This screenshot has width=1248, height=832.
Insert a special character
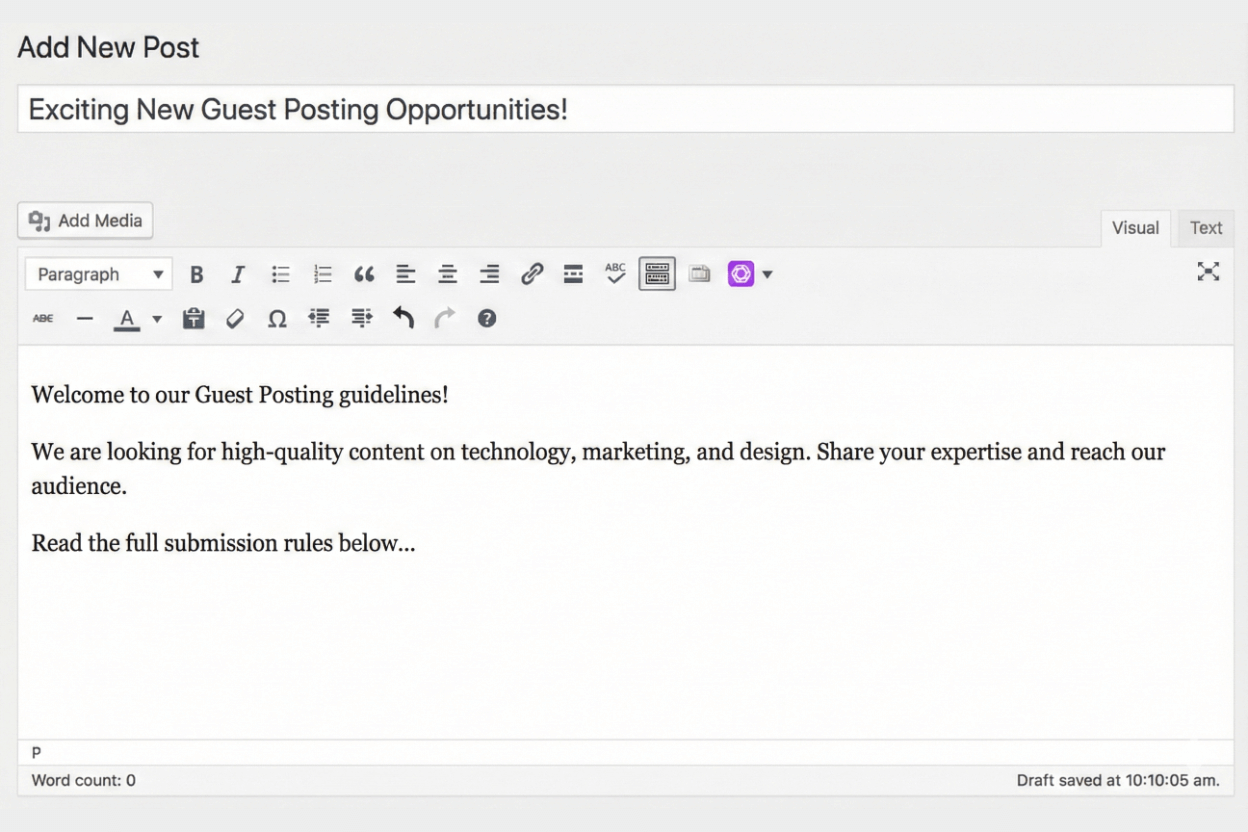tap(277, 318)
